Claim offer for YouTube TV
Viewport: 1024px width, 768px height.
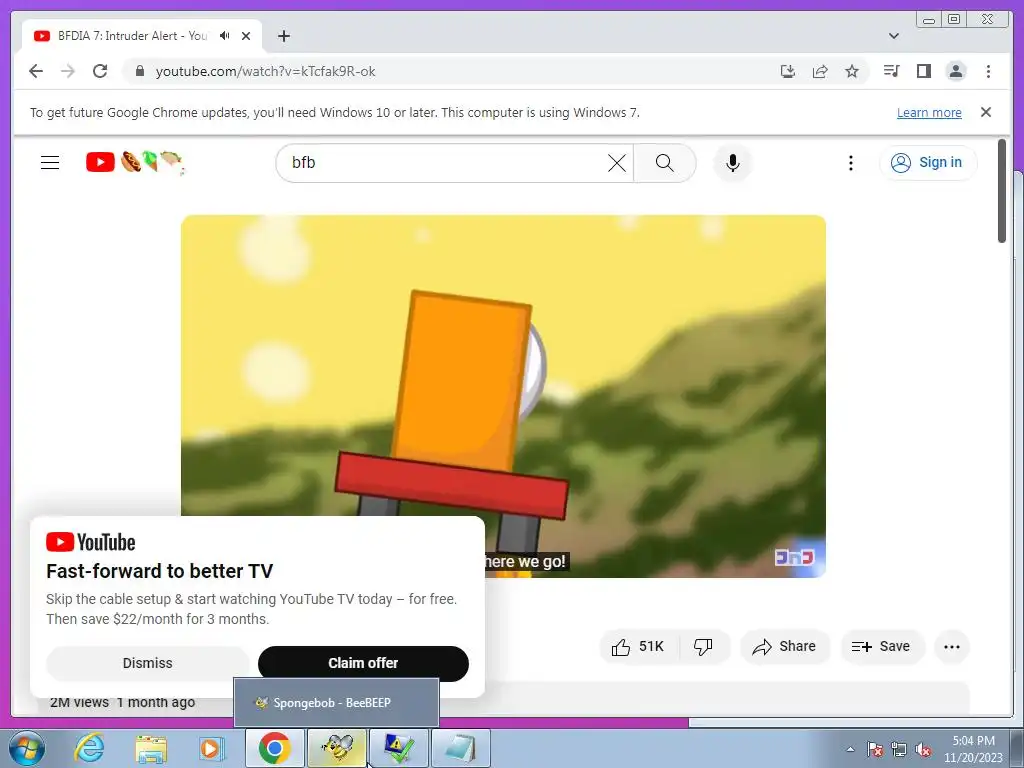click(363, 664)
